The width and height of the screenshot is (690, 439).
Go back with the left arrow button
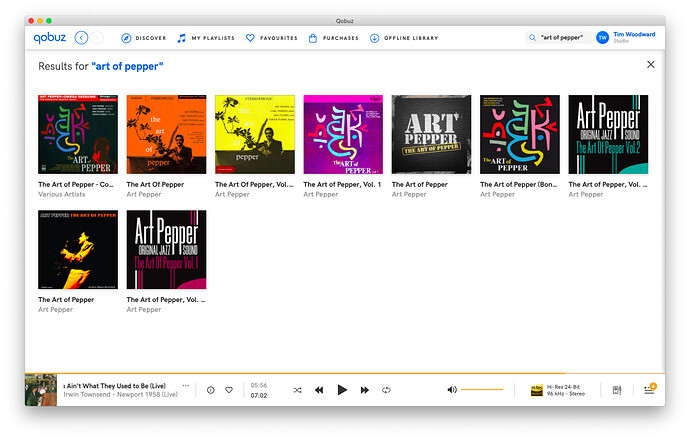[81, 38]
